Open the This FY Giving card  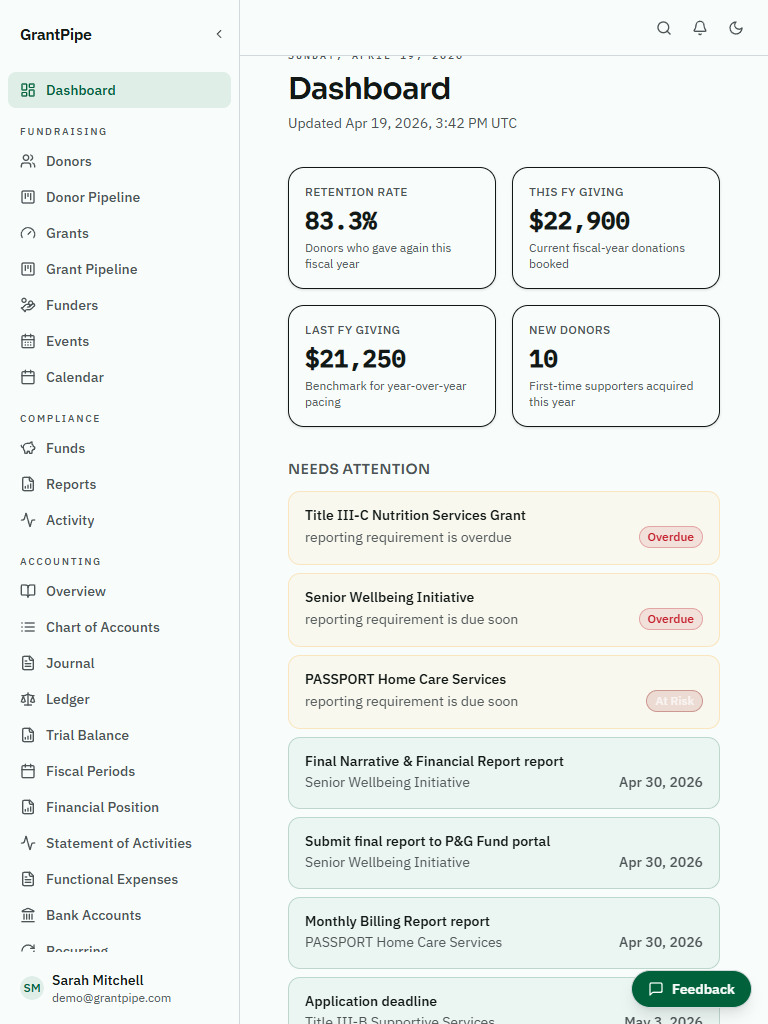pos(616,228)
